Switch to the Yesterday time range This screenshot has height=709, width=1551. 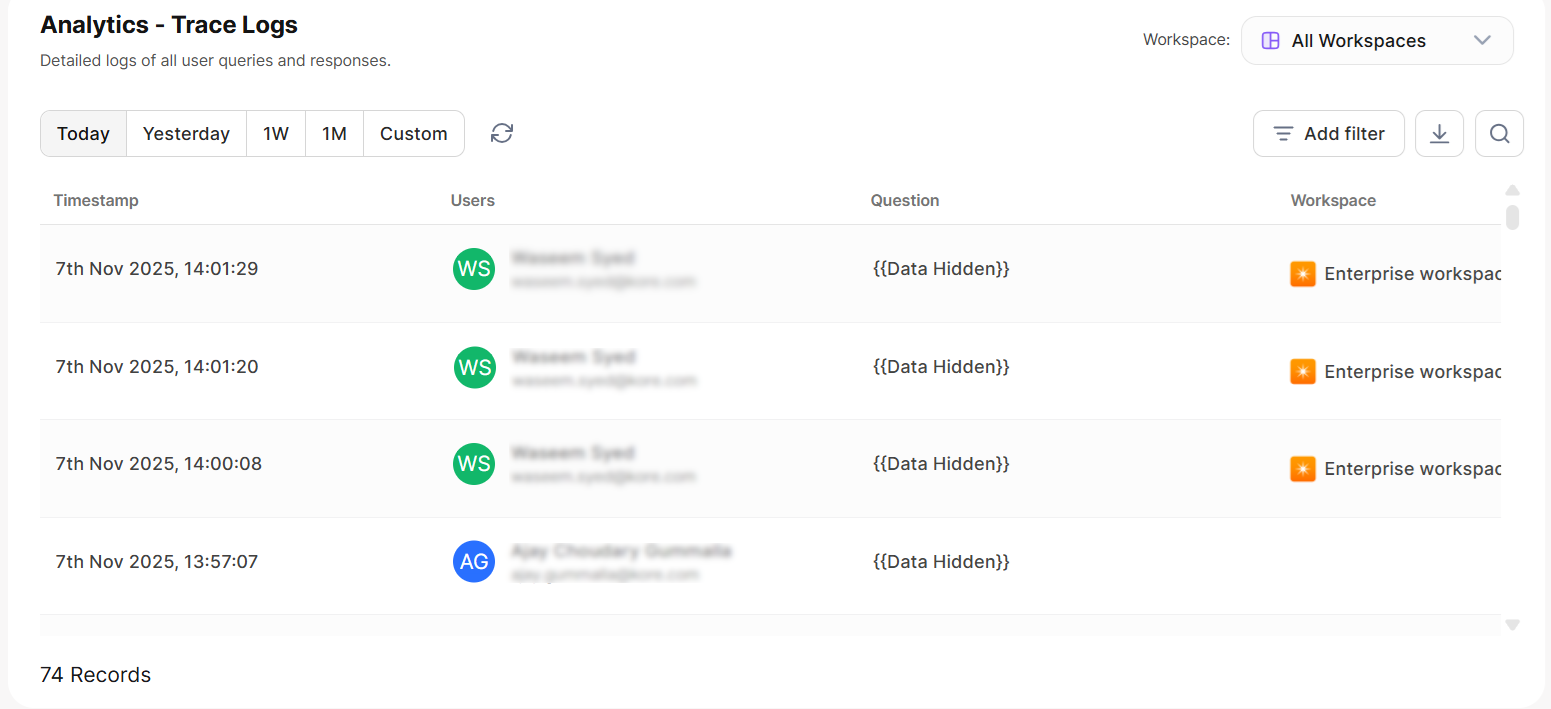point(186,133)
